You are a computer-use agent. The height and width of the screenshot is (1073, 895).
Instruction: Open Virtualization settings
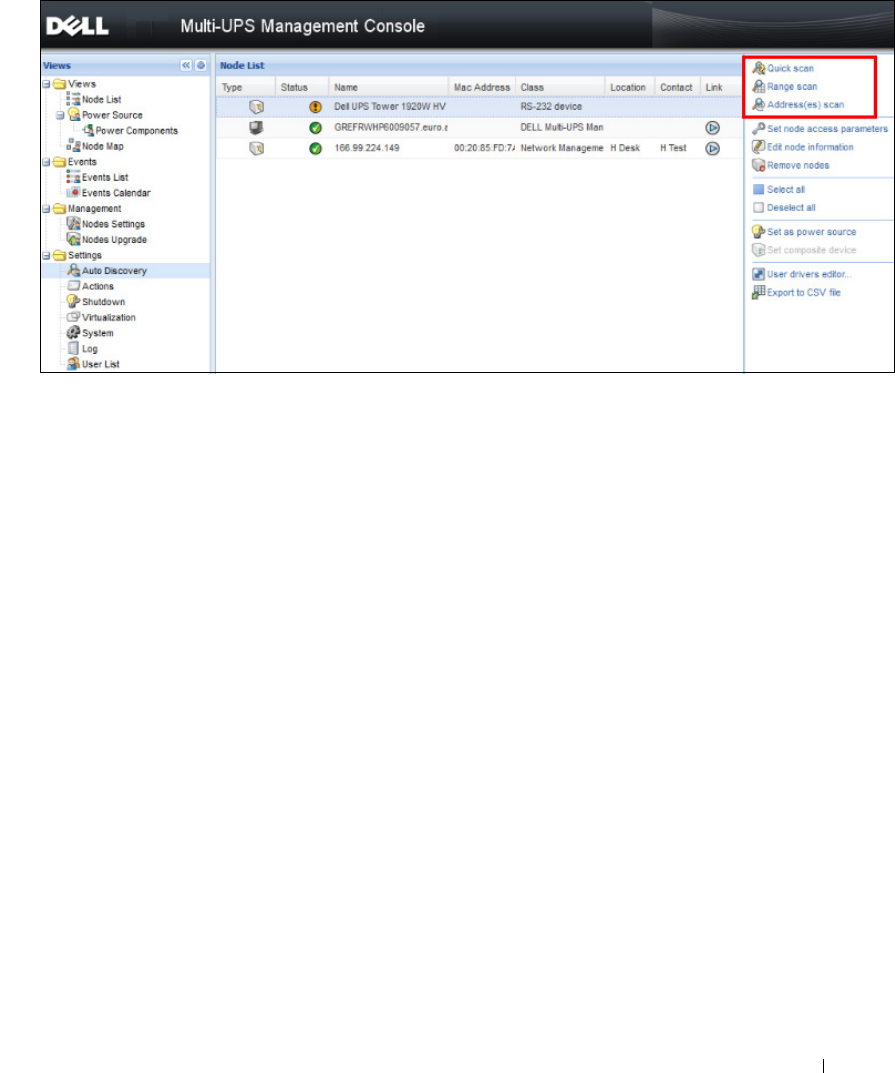[x=108, y=318]
